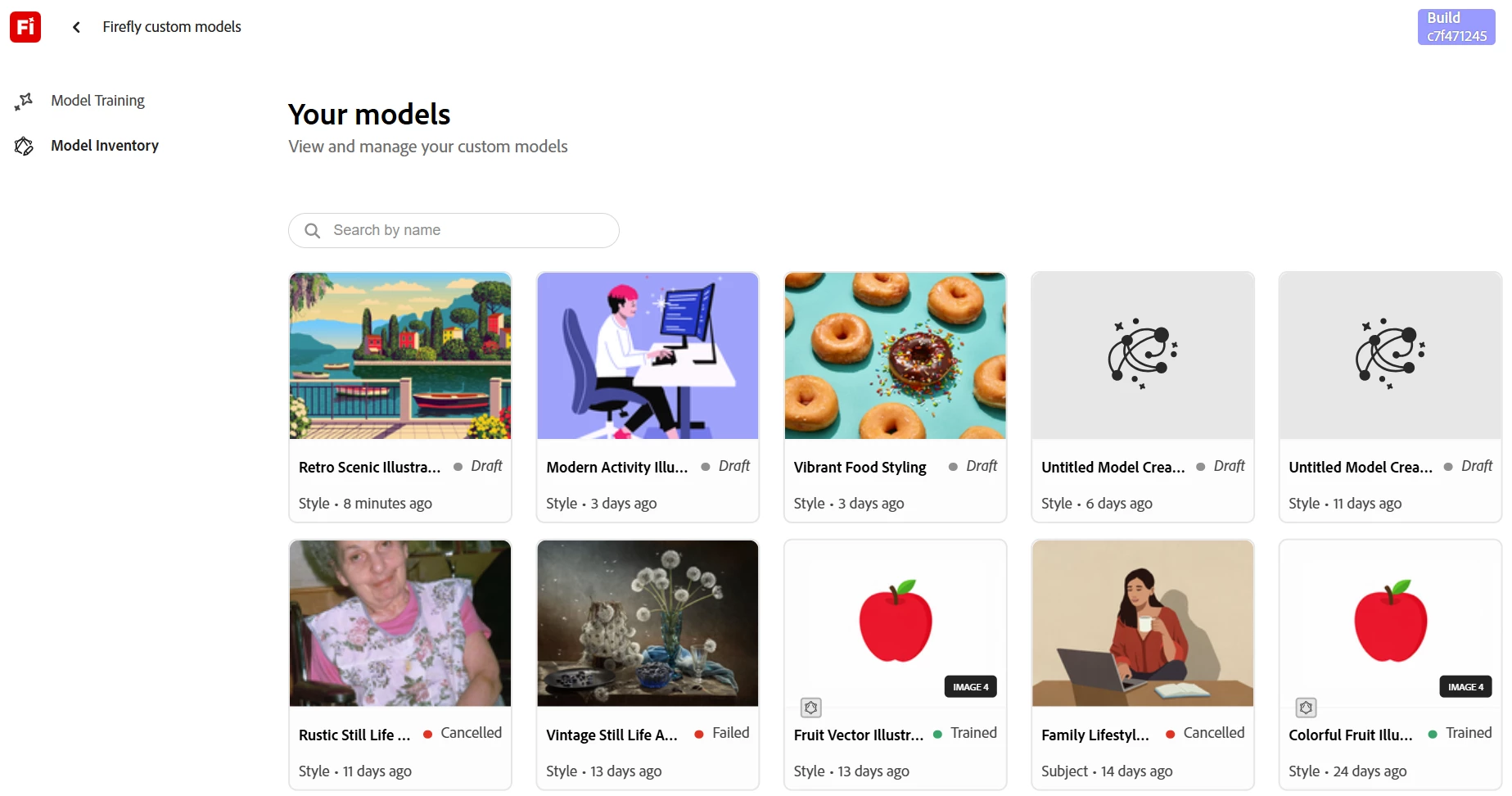Screen dimensions: 1512x796
Task: Click the Model Training sparkle icon
Action: tap(24, 101)
